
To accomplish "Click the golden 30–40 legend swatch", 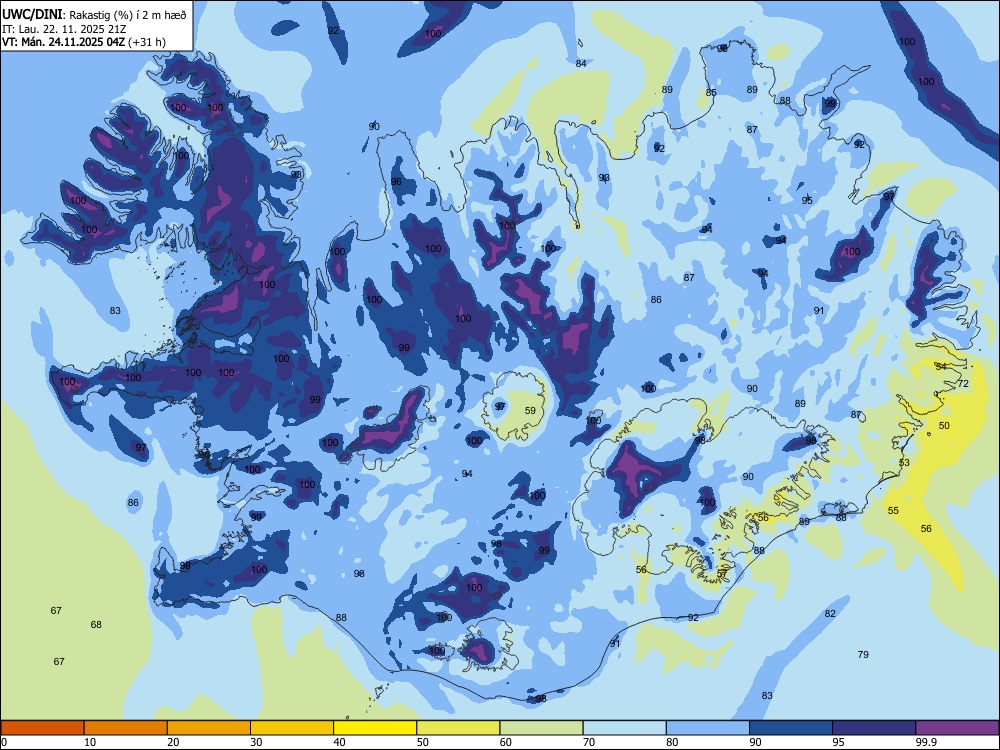I will pos(292,728).
